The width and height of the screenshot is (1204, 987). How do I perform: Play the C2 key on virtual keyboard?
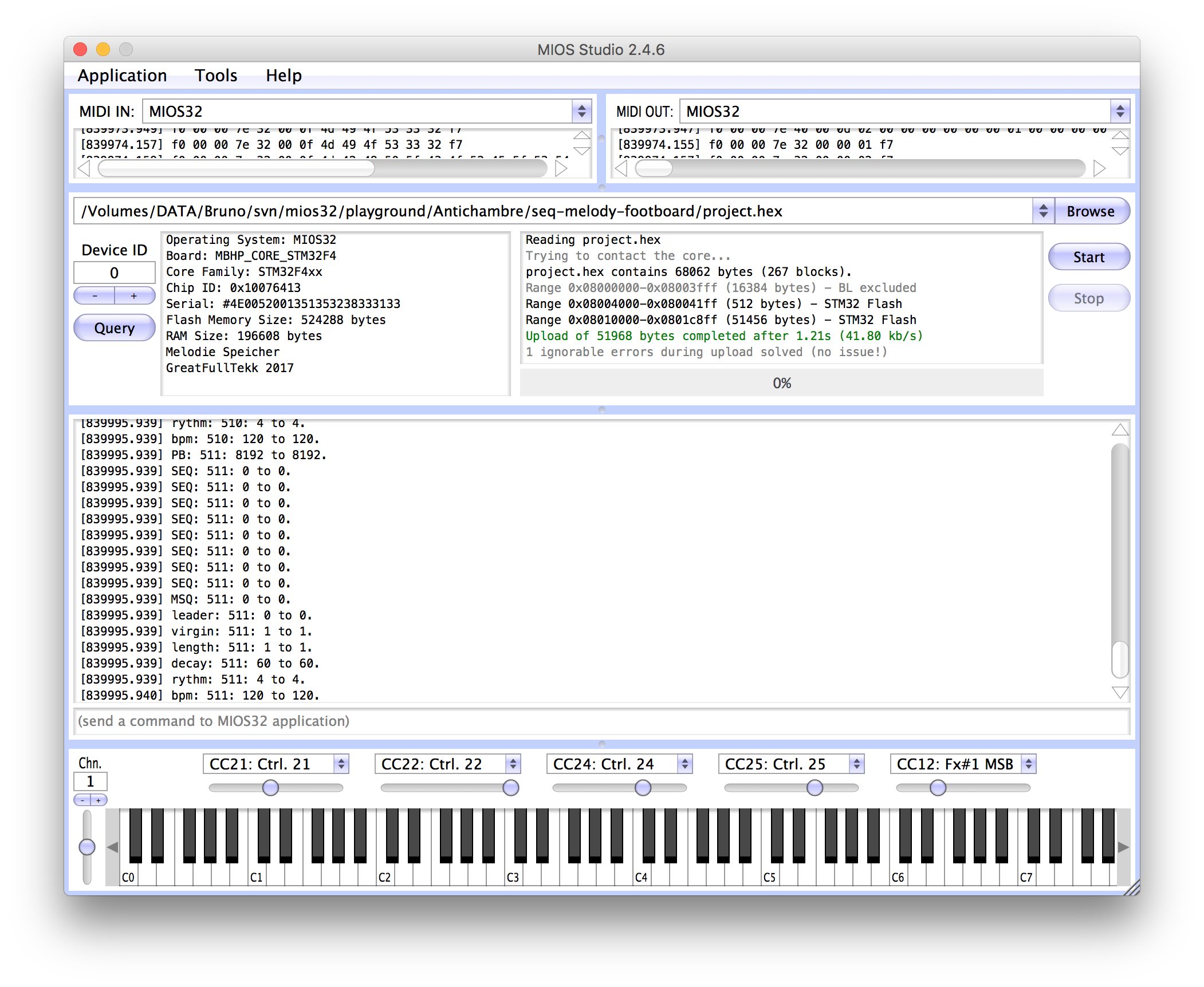click(x=385, y=876)
